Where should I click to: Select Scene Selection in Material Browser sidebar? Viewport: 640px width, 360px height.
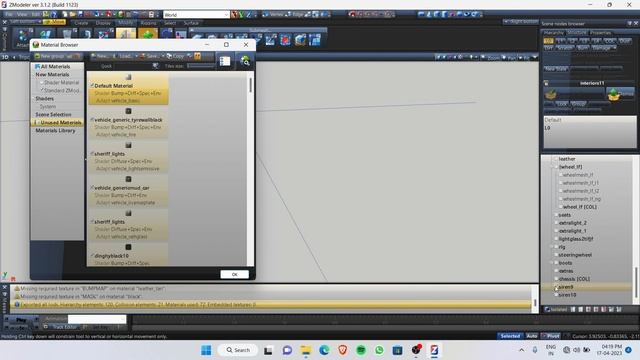[53, 115]
